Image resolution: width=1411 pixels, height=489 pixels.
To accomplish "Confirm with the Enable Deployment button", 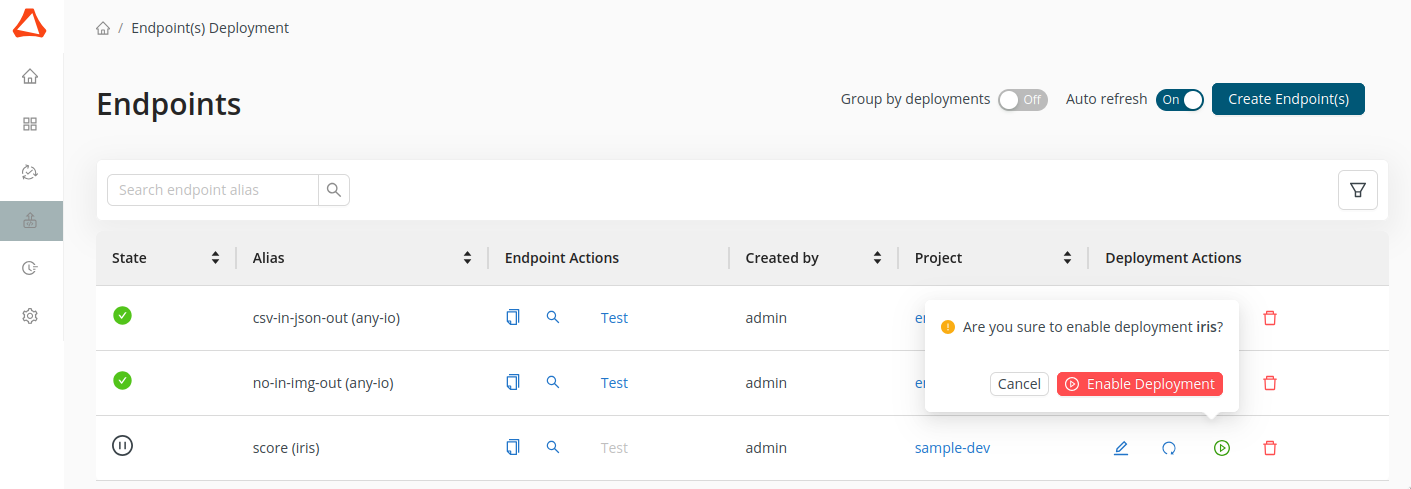I will 1139,384.
